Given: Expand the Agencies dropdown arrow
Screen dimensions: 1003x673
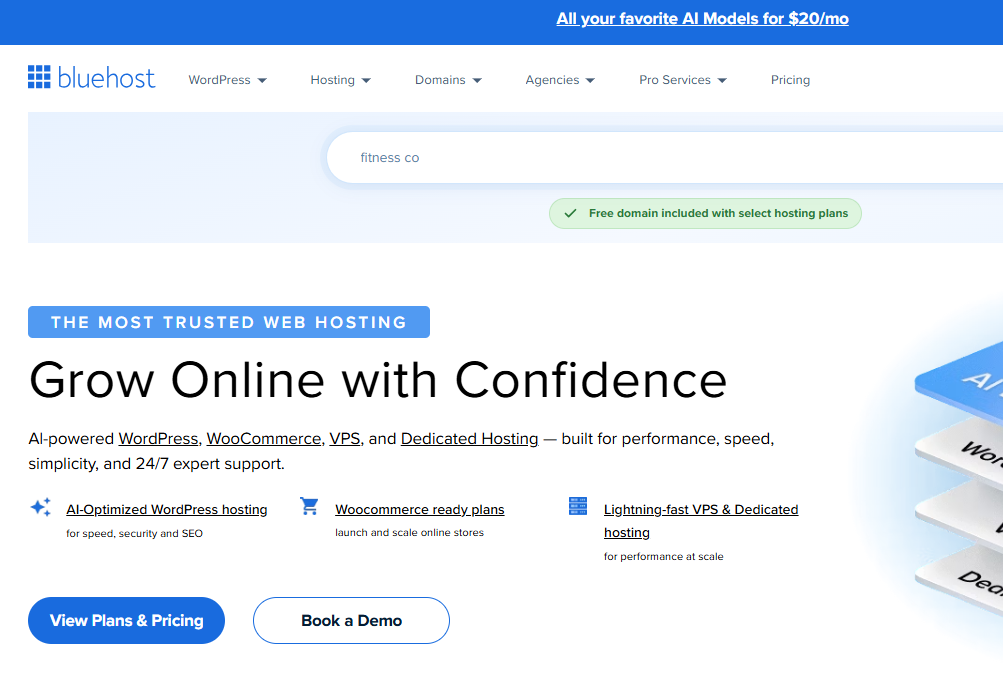Looking at the screenshot, I should 590,81.
